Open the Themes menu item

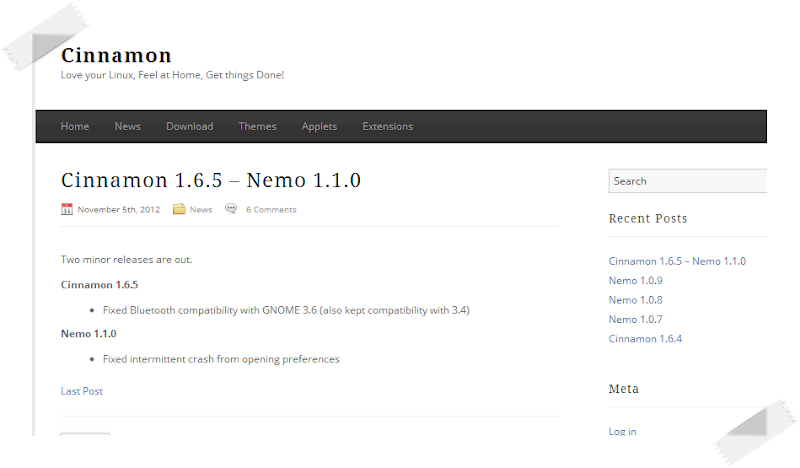[257, 126]
